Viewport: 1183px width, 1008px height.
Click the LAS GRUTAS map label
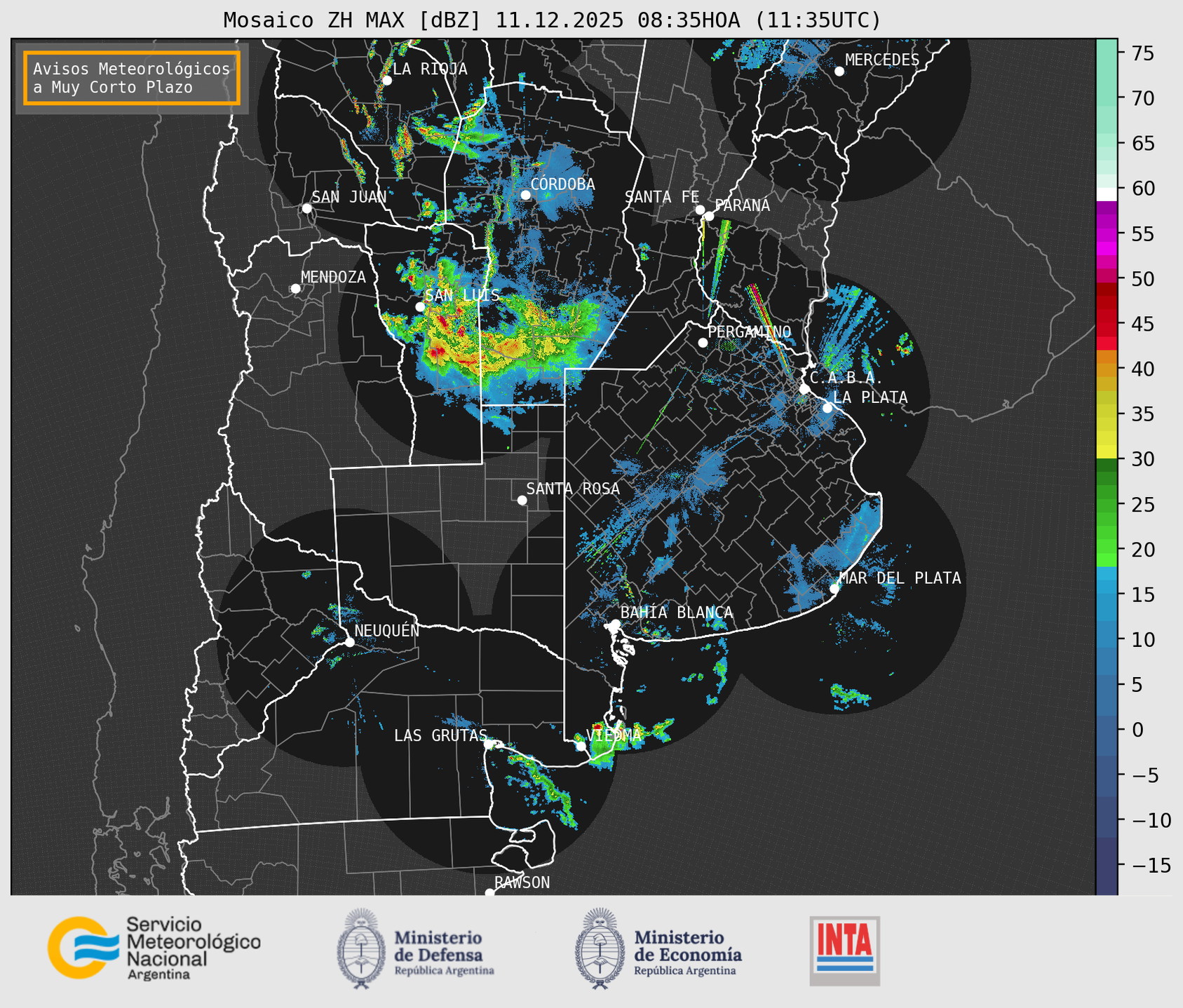point(440,735)
